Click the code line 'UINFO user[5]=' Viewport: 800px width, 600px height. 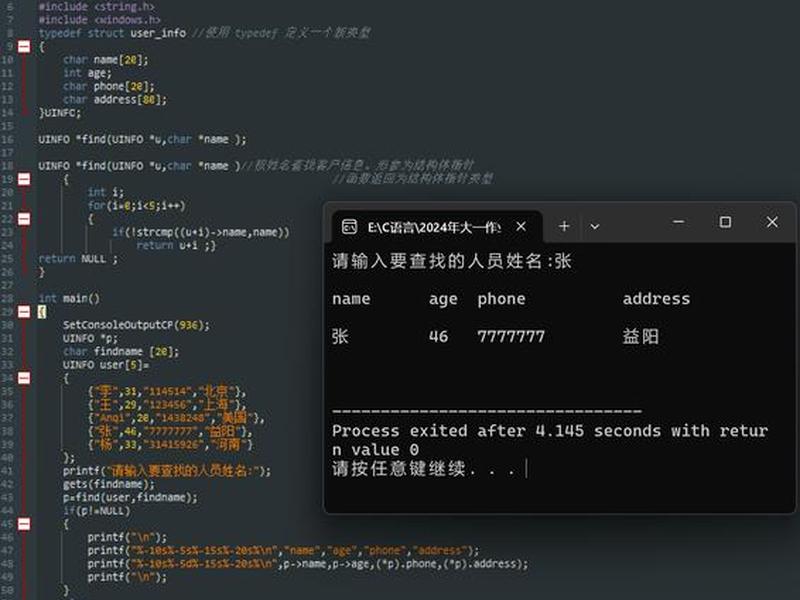tap(106, 365)
